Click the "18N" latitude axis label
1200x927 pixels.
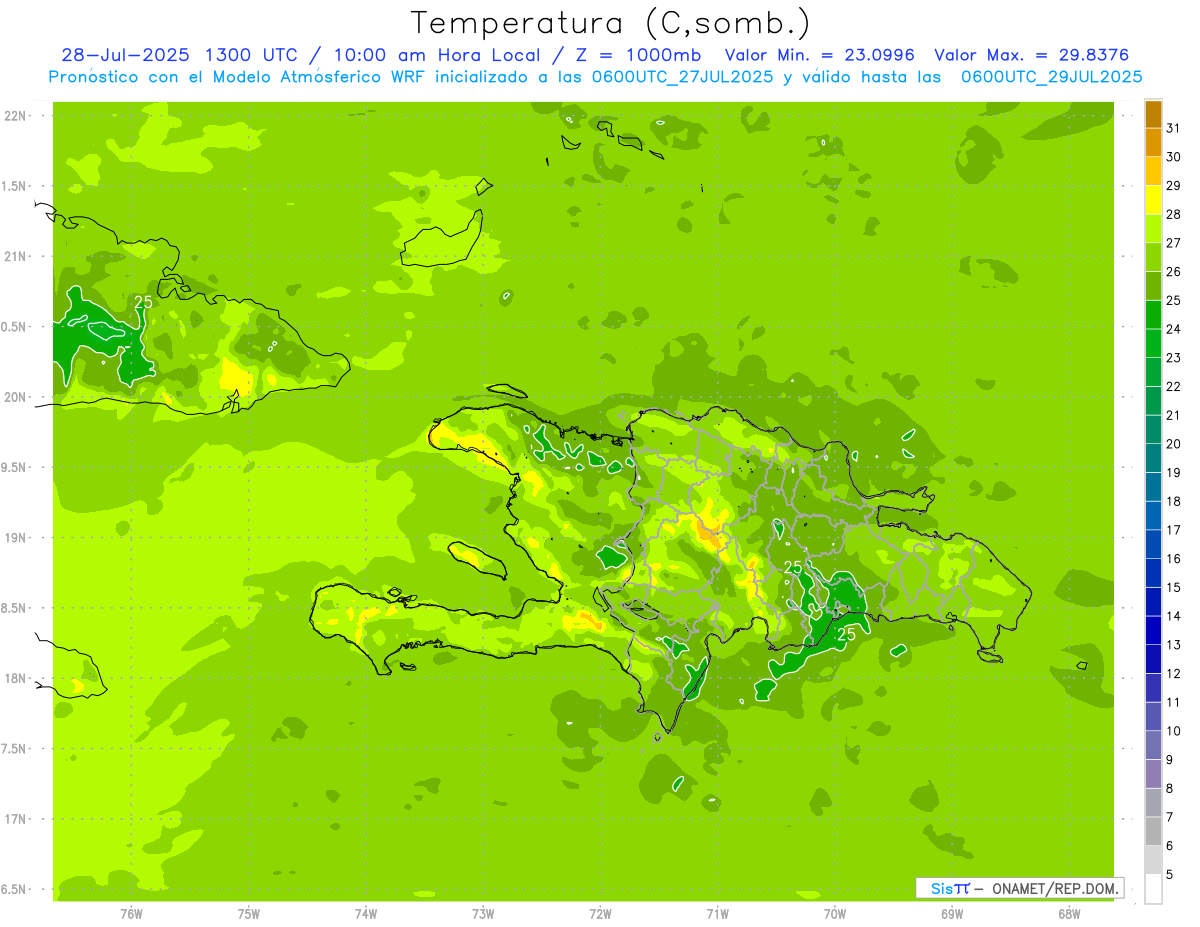16,679
